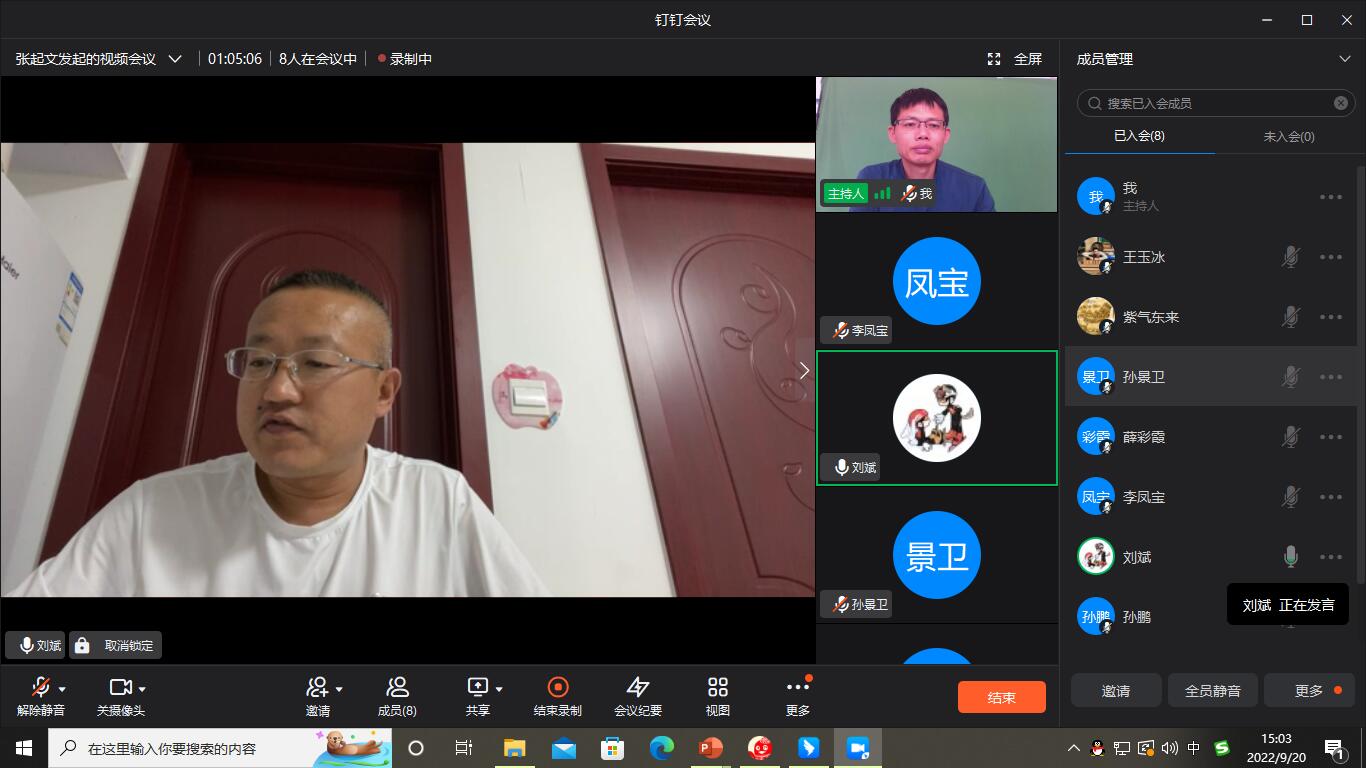Open File Explorer from the taskbar
The height and width of the screenshot is (768, 1366).
coord(515,748)
